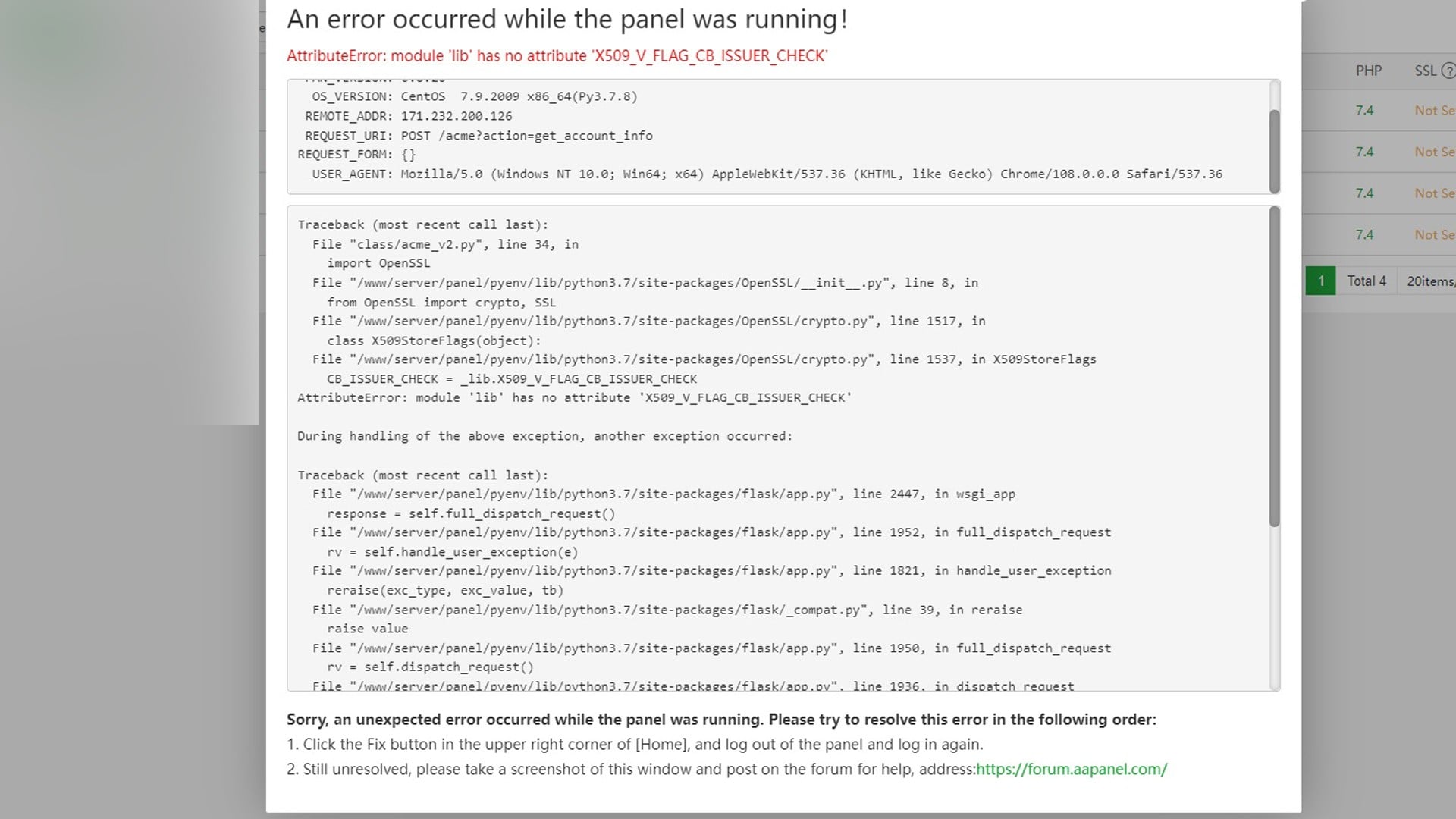Click SSL 'Not Set' in the fourth row
This screenshot has height=819, width=1456.
[x=1434, y=235]
